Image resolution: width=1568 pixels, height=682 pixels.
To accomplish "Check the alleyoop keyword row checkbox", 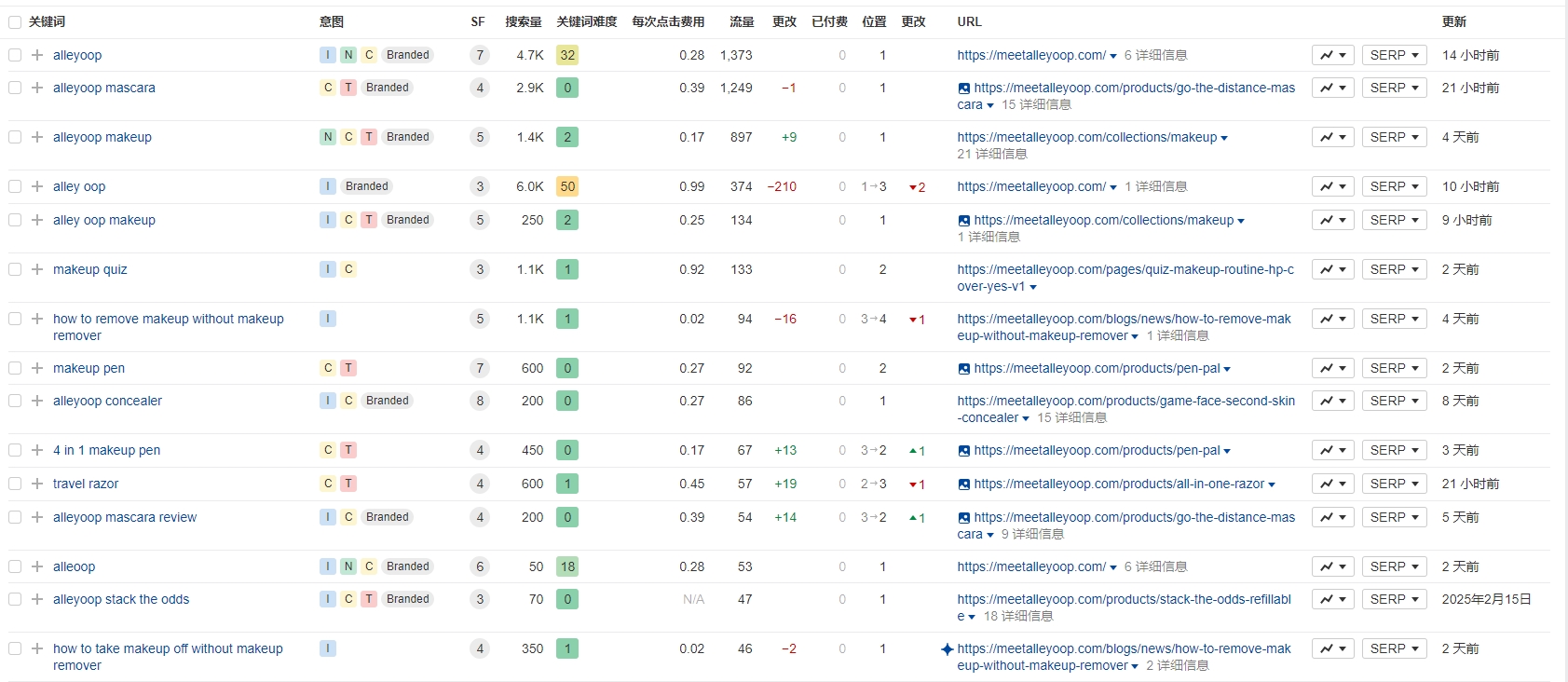I will (x=15, y=55).
